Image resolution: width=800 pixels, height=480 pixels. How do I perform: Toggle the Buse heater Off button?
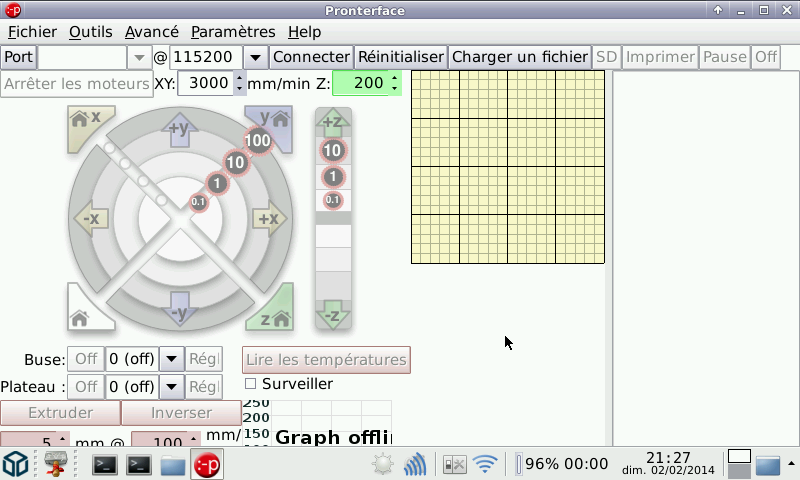[x=86, y=359]
